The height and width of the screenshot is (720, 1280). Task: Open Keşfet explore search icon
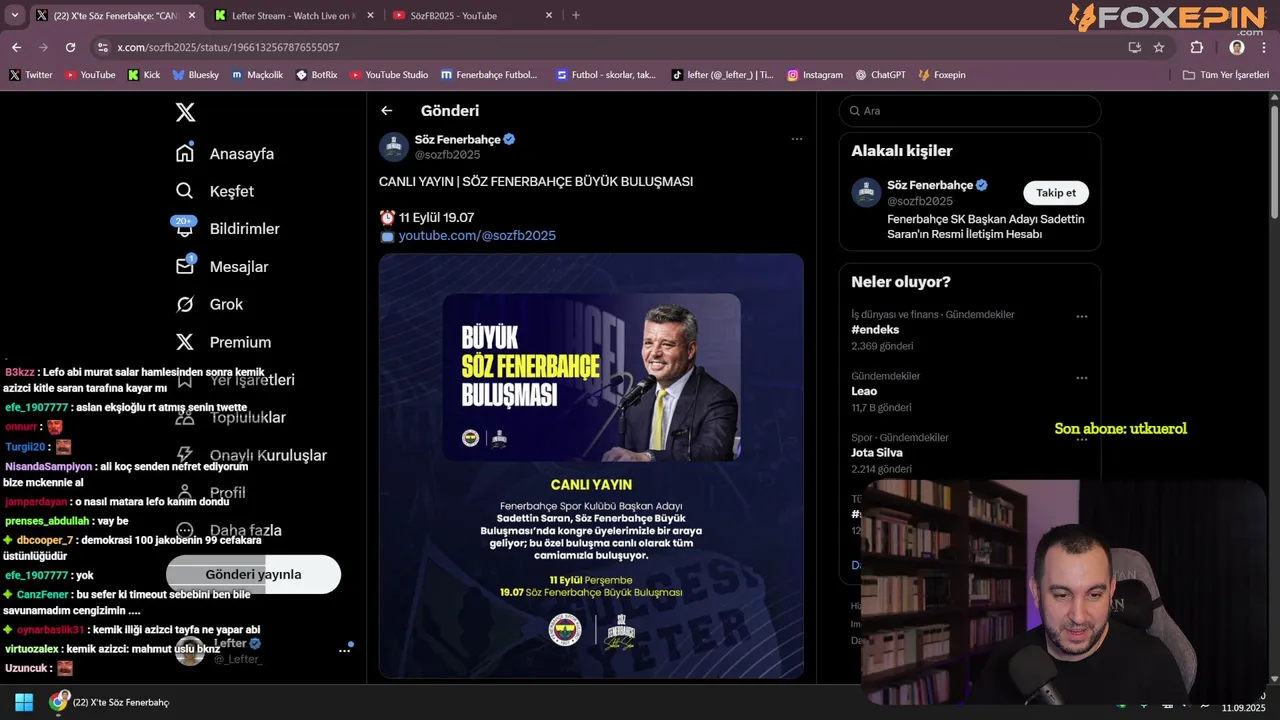click(184, 191)
